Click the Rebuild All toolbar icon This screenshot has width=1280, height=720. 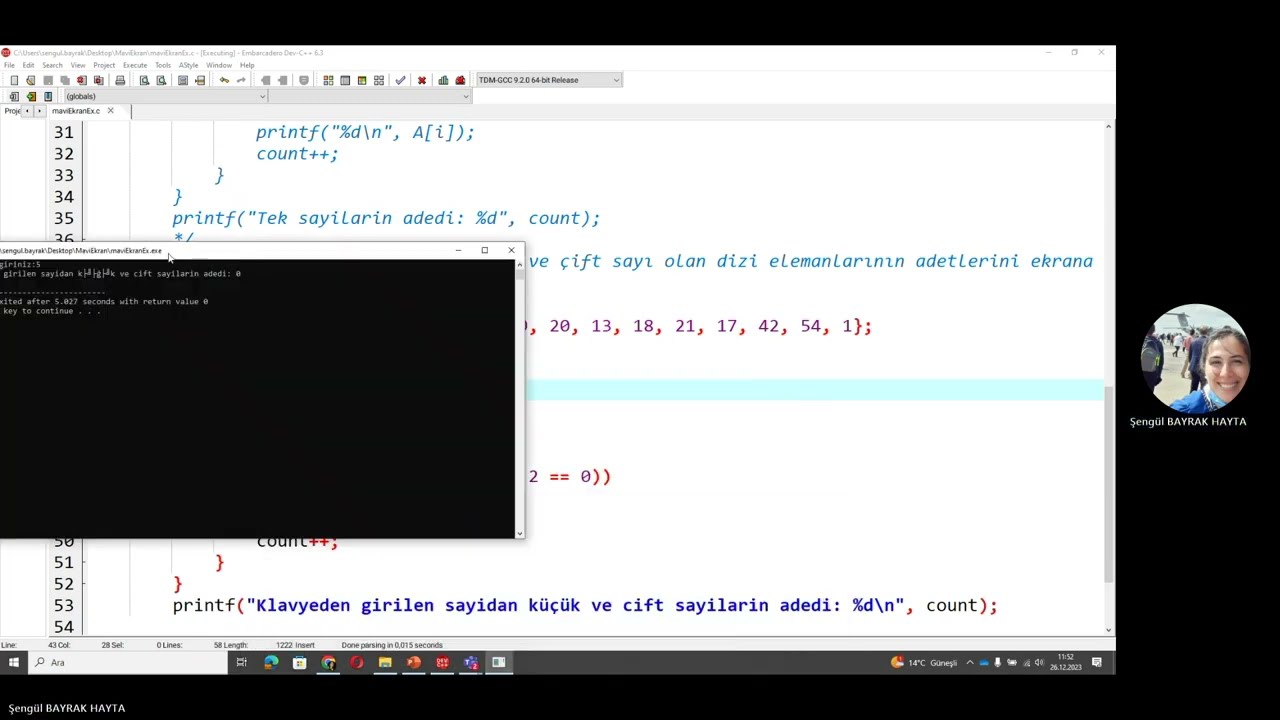pos(379,80)
